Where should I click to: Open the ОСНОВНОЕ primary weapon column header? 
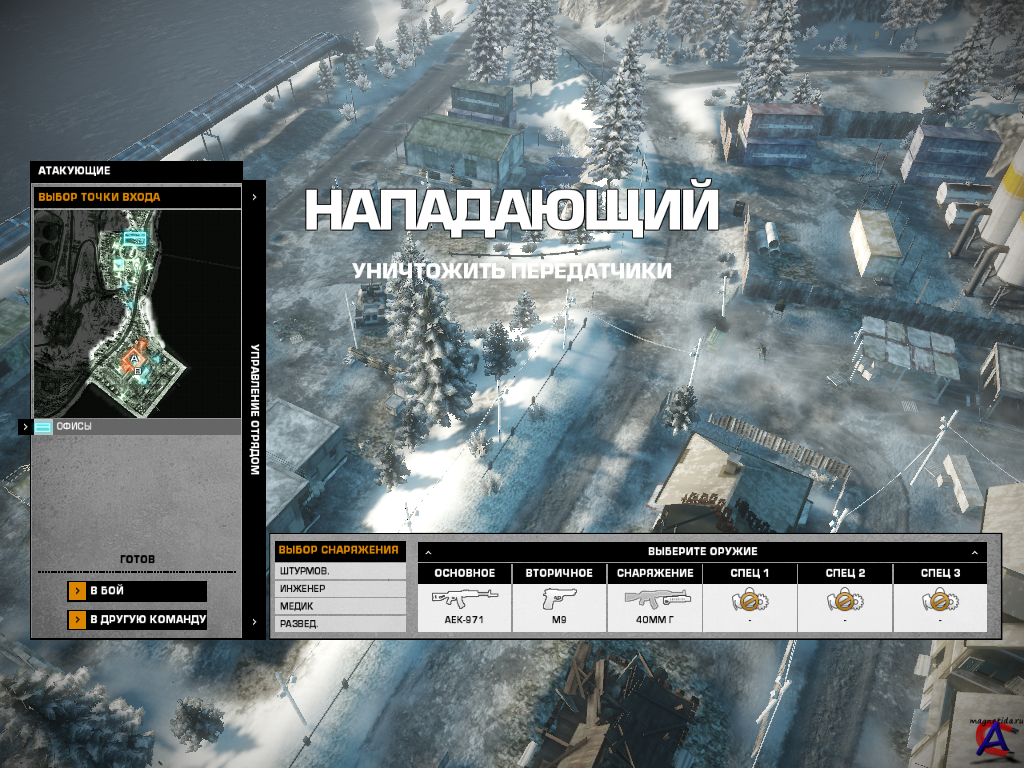click(465, 573)
